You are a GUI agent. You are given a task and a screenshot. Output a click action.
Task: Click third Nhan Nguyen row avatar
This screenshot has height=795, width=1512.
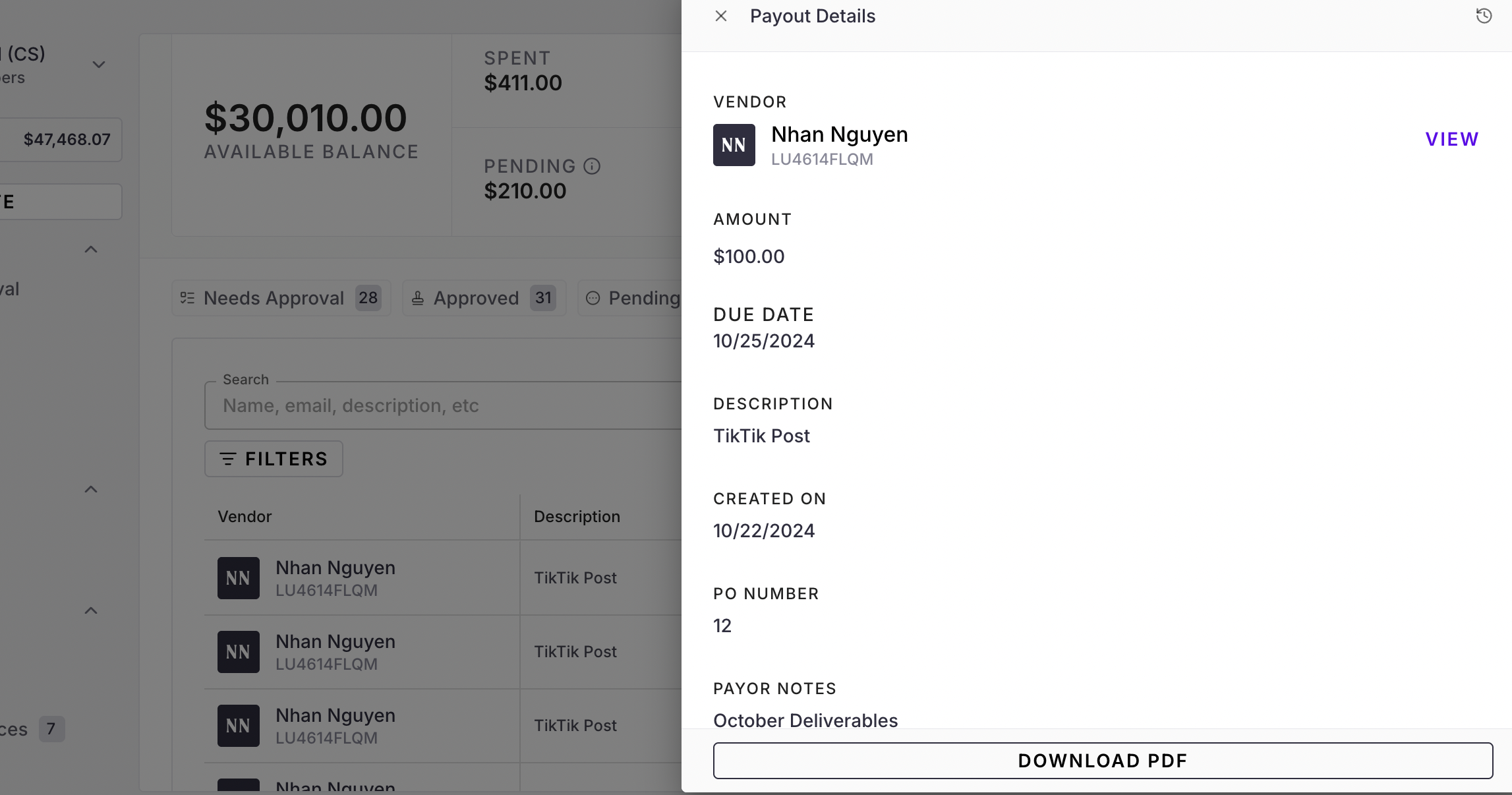pyautogui.click(x=239, y=726)
